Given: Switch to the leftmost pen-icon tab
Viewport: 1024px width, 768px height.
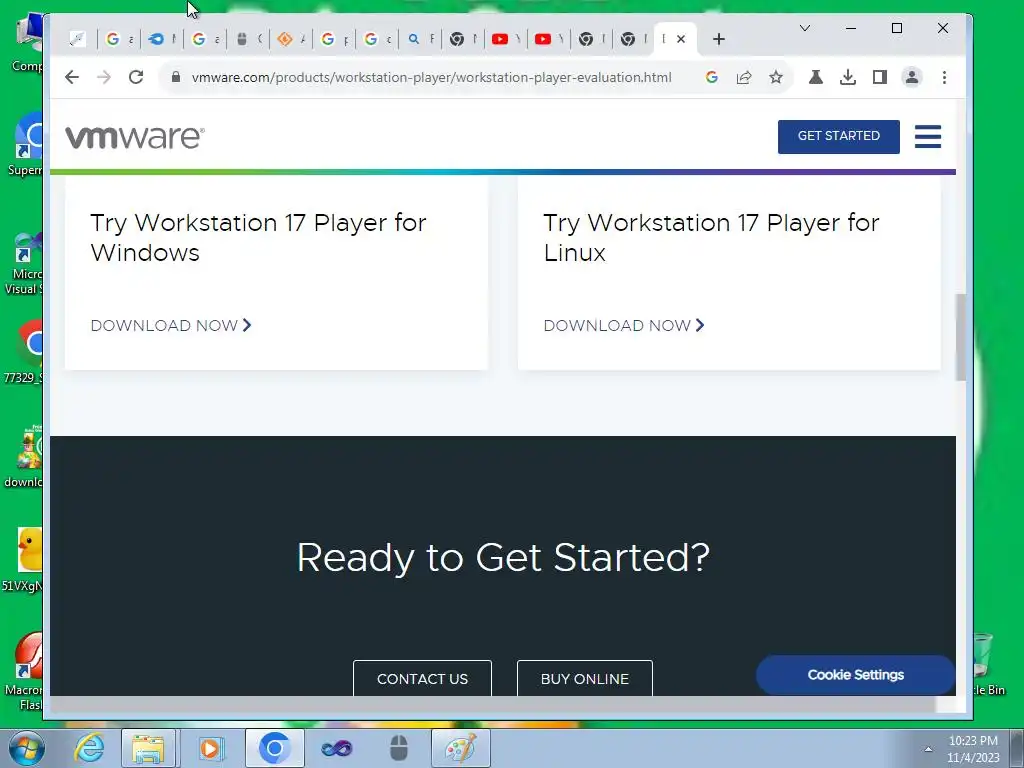Looking at the screenshot, I should [x=77, y=39].
